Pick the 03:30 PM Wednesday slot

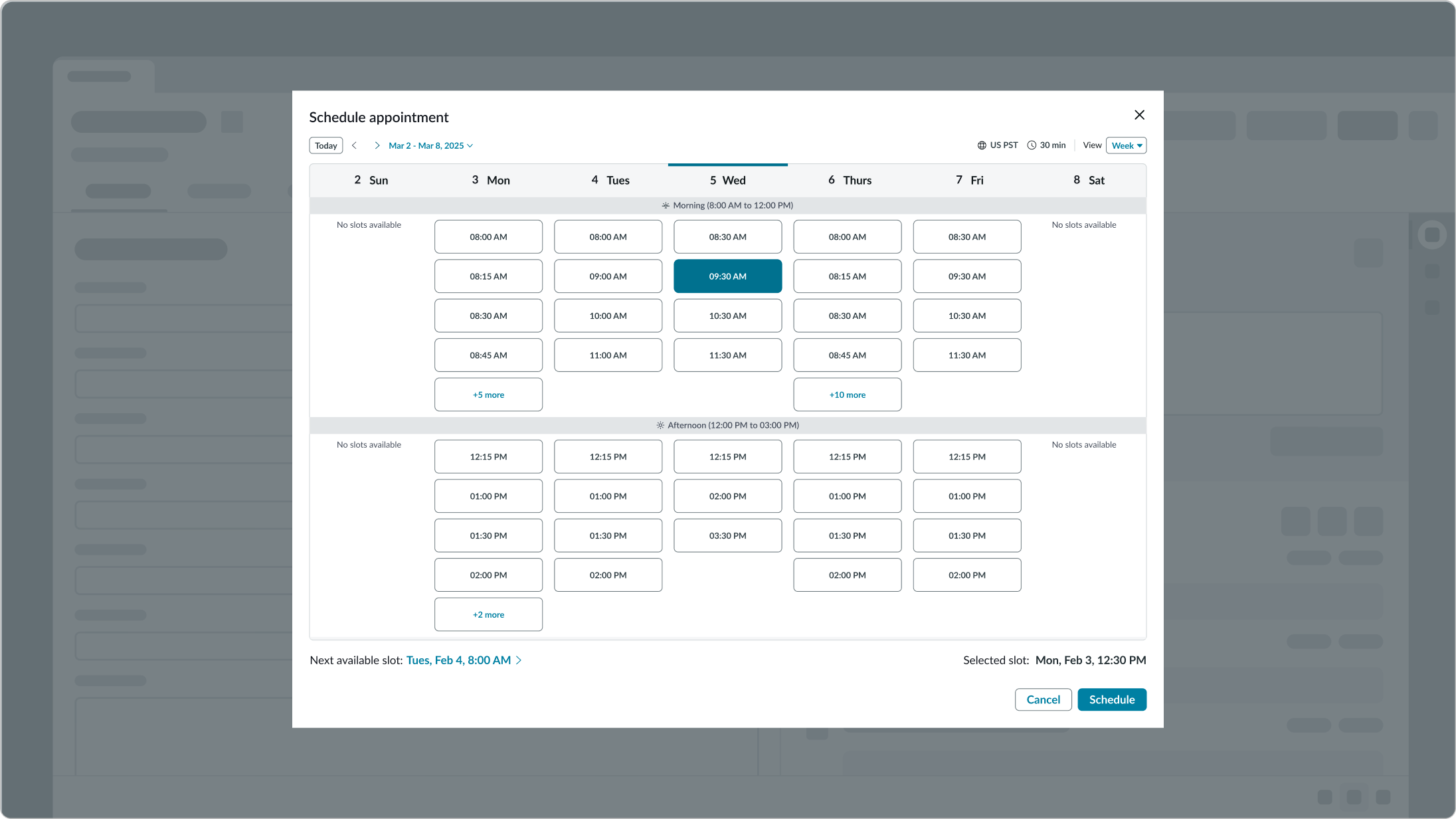click(727, 535)
